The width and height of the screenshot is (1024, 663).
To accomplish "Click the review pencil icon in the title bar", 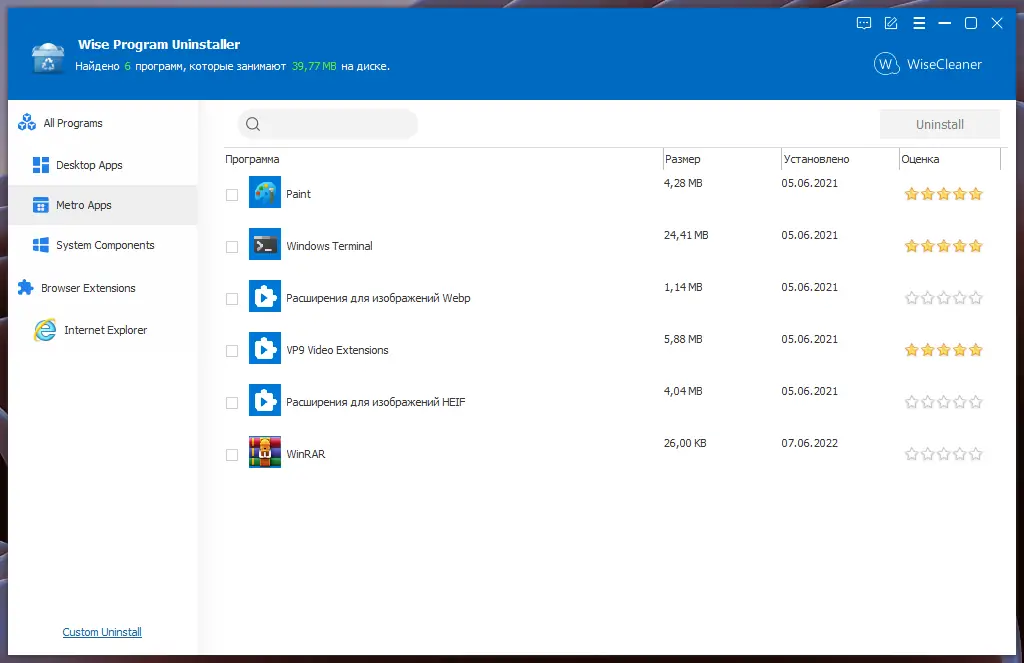I will tap(891, 23).
